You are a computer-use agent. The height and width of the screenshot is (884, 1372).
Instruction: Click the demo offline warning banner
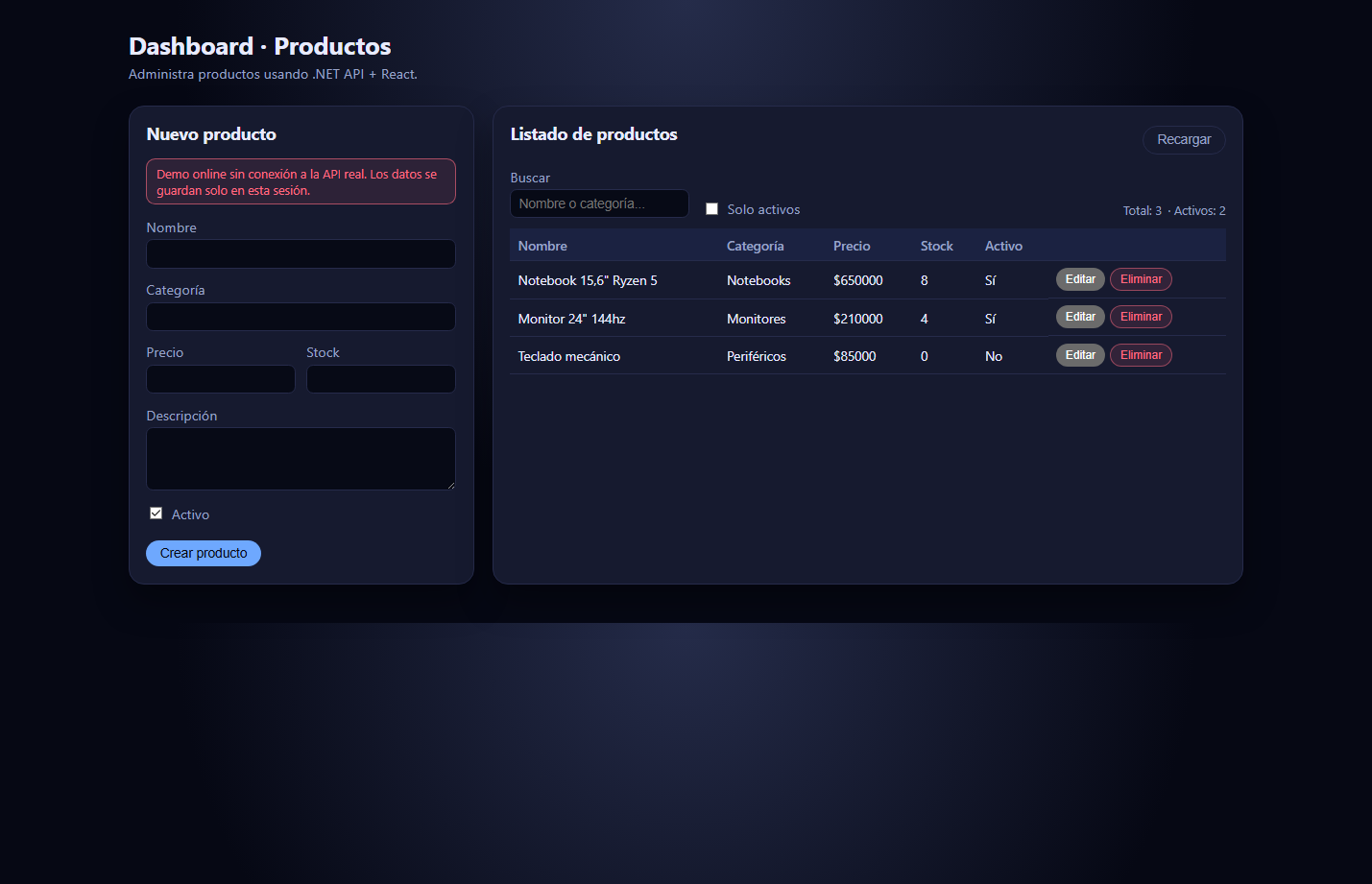[301, 181]
